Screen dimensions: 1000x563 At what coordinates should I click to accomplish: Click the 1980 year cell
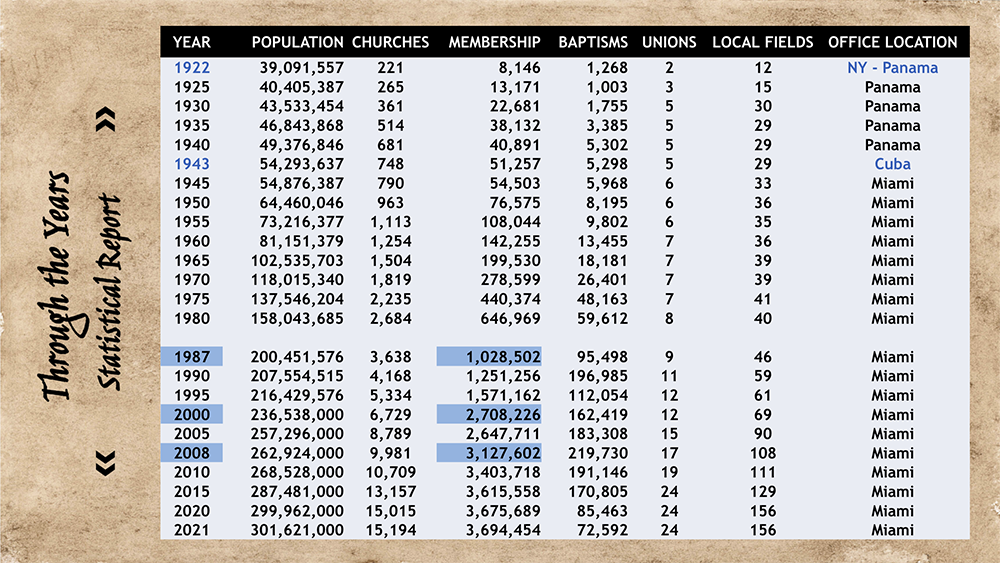pyautogui.click(x=192, y=318)
